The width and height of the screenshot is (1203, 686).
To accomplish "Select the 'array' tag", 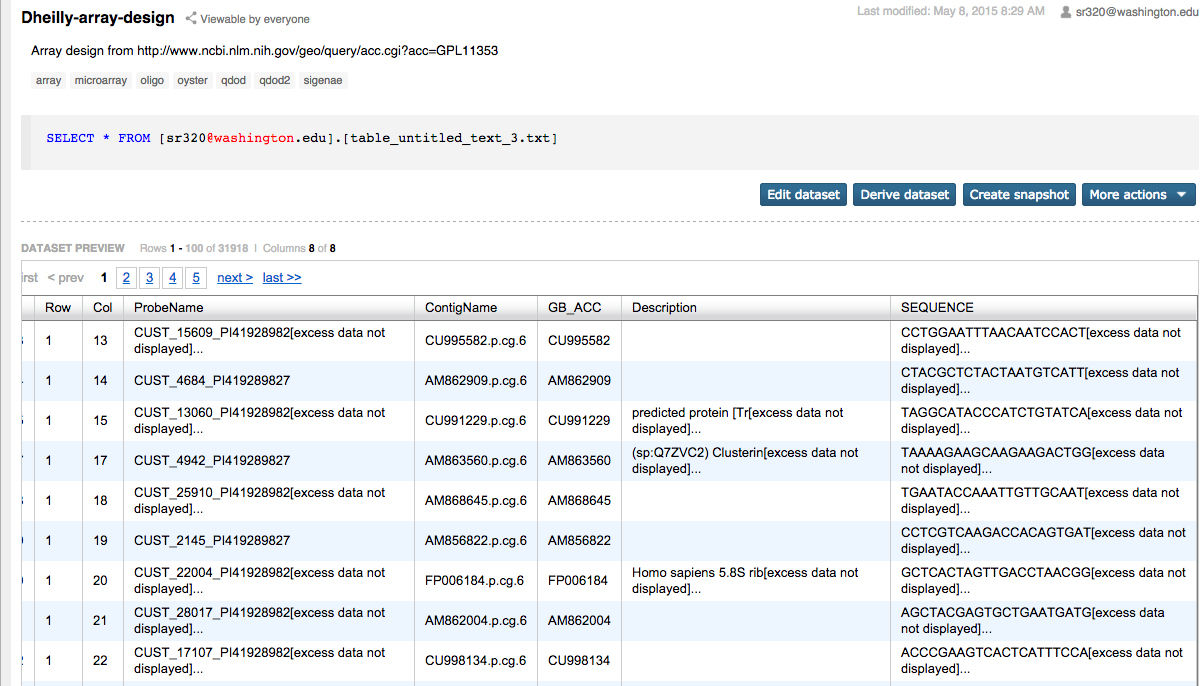I will point(48,81).
